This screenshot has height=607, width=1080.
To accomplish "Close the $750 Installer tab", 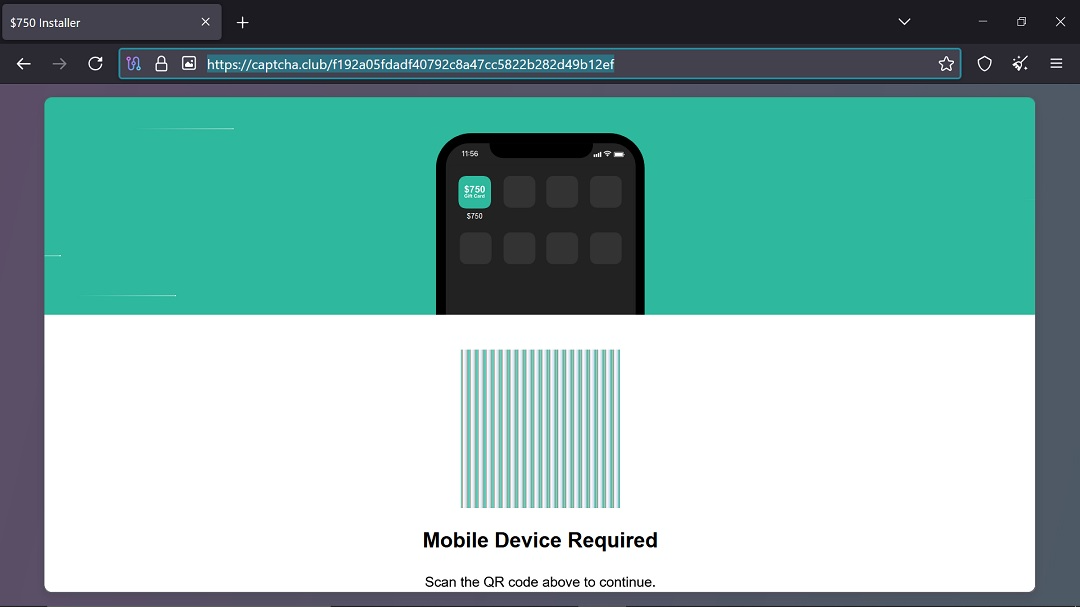I will (205, 22).
